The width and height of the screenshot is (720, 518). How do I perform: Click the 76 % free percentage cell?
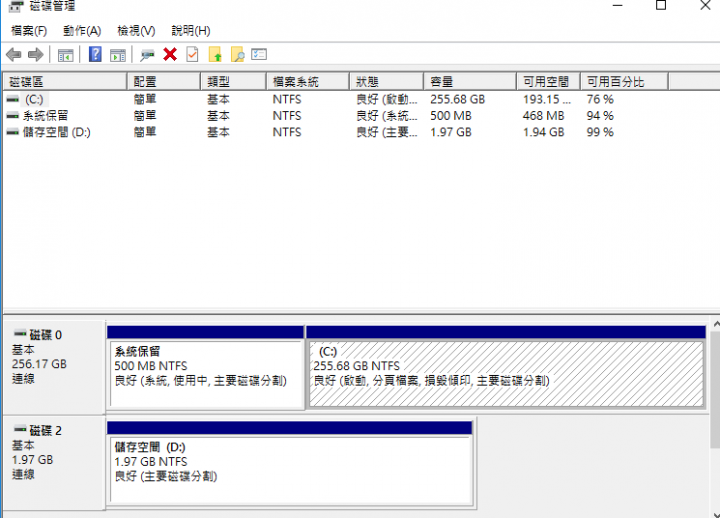[600, 99]
